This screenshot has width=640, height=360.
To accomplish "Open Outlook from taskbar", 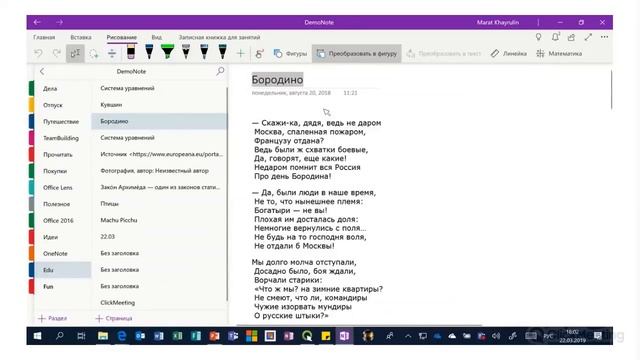I will pos(140,336).
